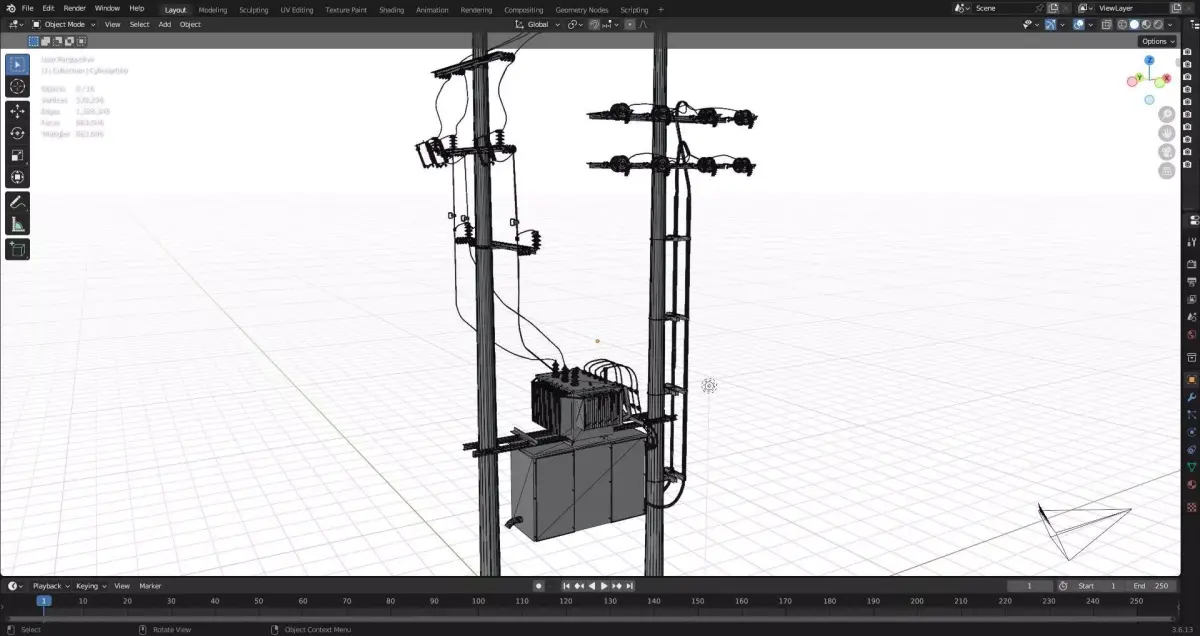The width and height of the screenshot is (1200, 636).
Task: Select the Select Box tool
Action: tap(17, 65)
